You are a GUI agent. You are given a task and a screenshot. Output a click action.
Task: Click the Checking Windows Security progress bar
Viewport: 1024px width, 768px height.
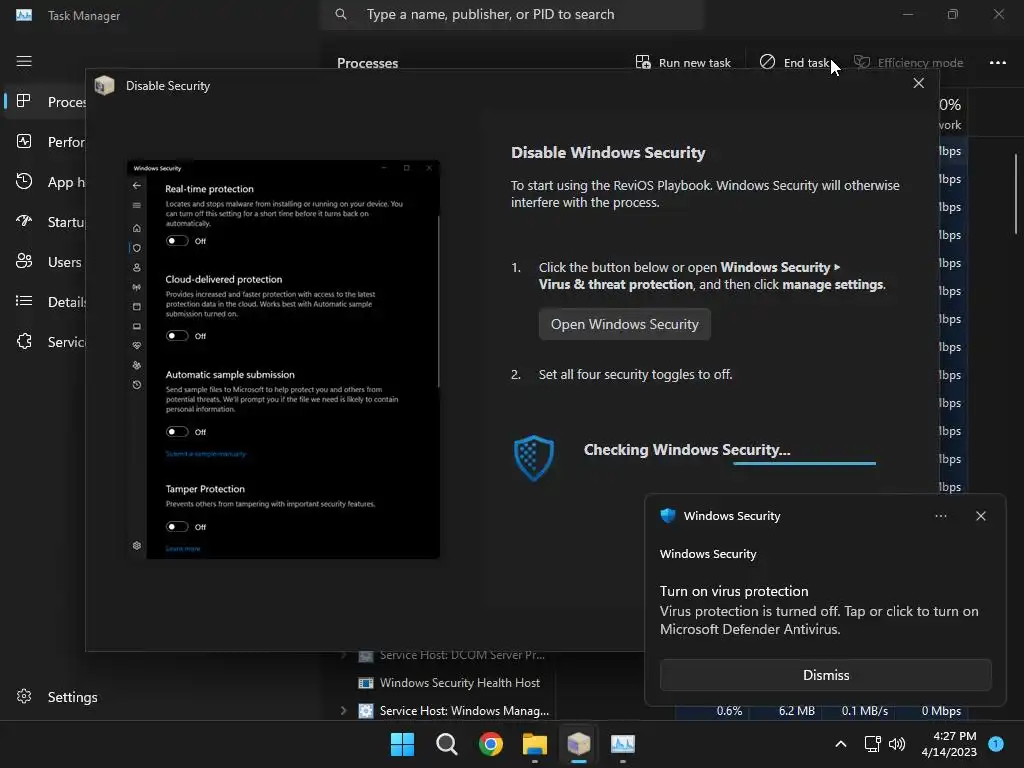pos(804,463)
